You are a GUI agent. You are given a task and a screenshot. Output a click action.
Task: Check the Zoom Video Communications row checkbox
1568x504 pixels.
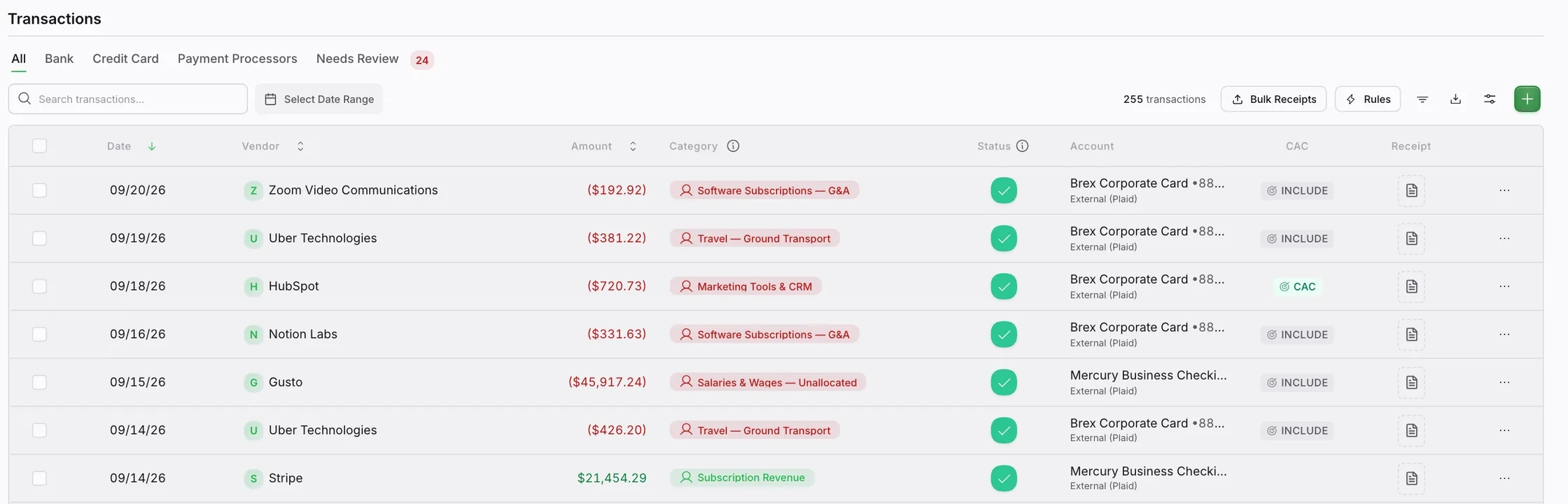coord(39,190)
